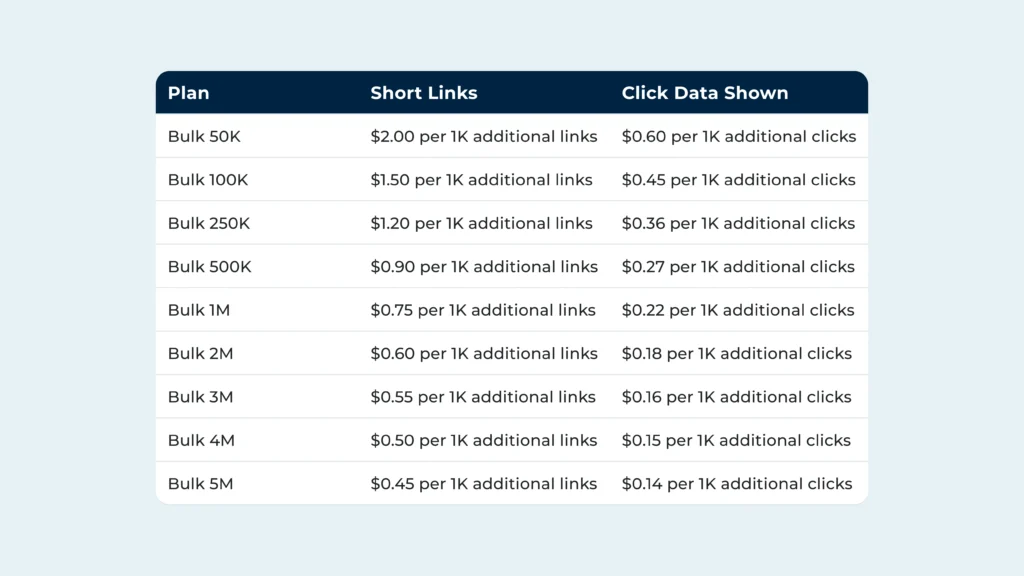
Task: Click the $0.16 per 1K additional clicks cell
Action: (736, 397)
